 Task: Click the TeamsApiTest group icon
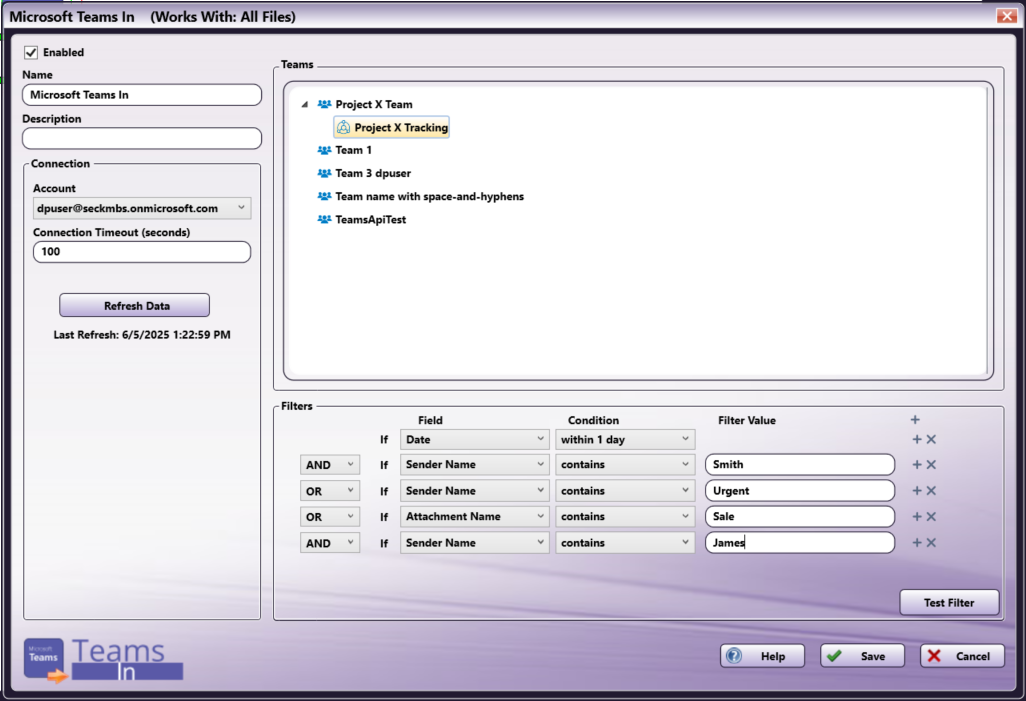324,219
